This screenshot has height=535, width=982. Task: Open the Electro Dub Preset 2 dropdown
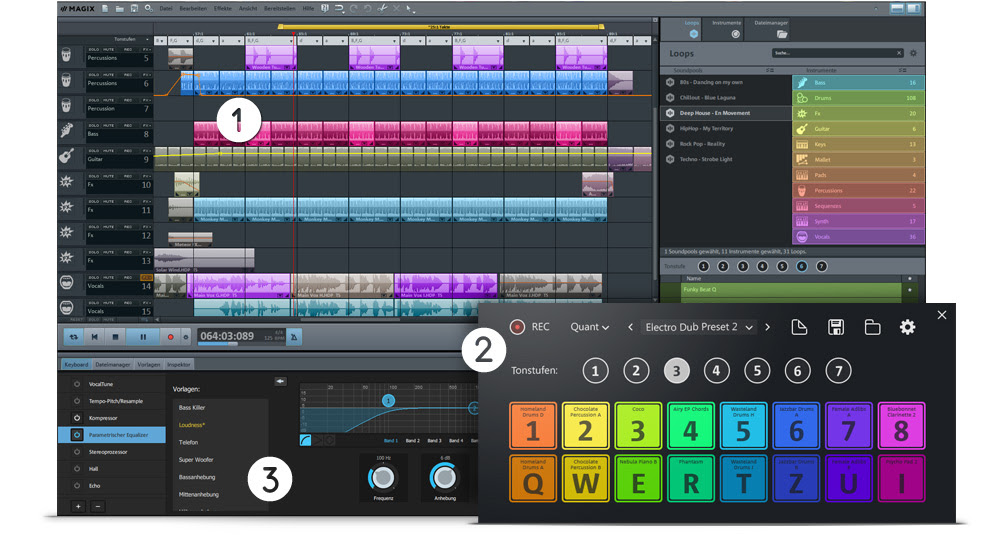click(699, 327)
